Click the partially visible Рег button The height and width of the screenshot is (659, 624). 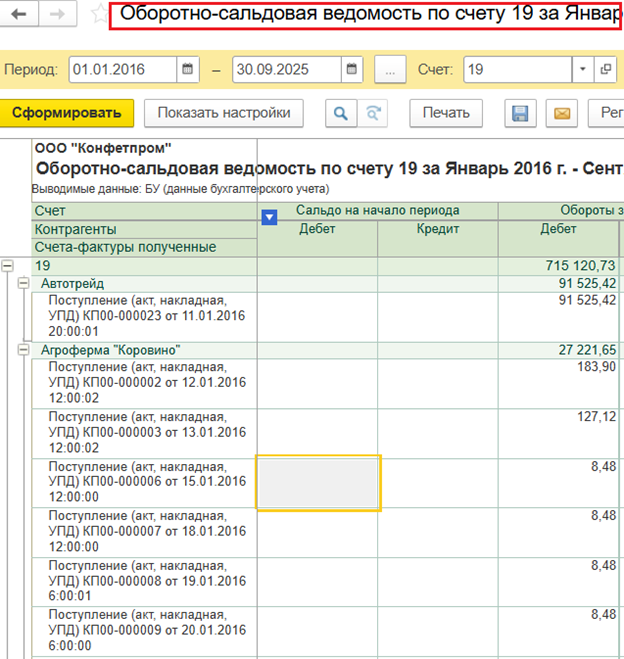tap(606, 113)
